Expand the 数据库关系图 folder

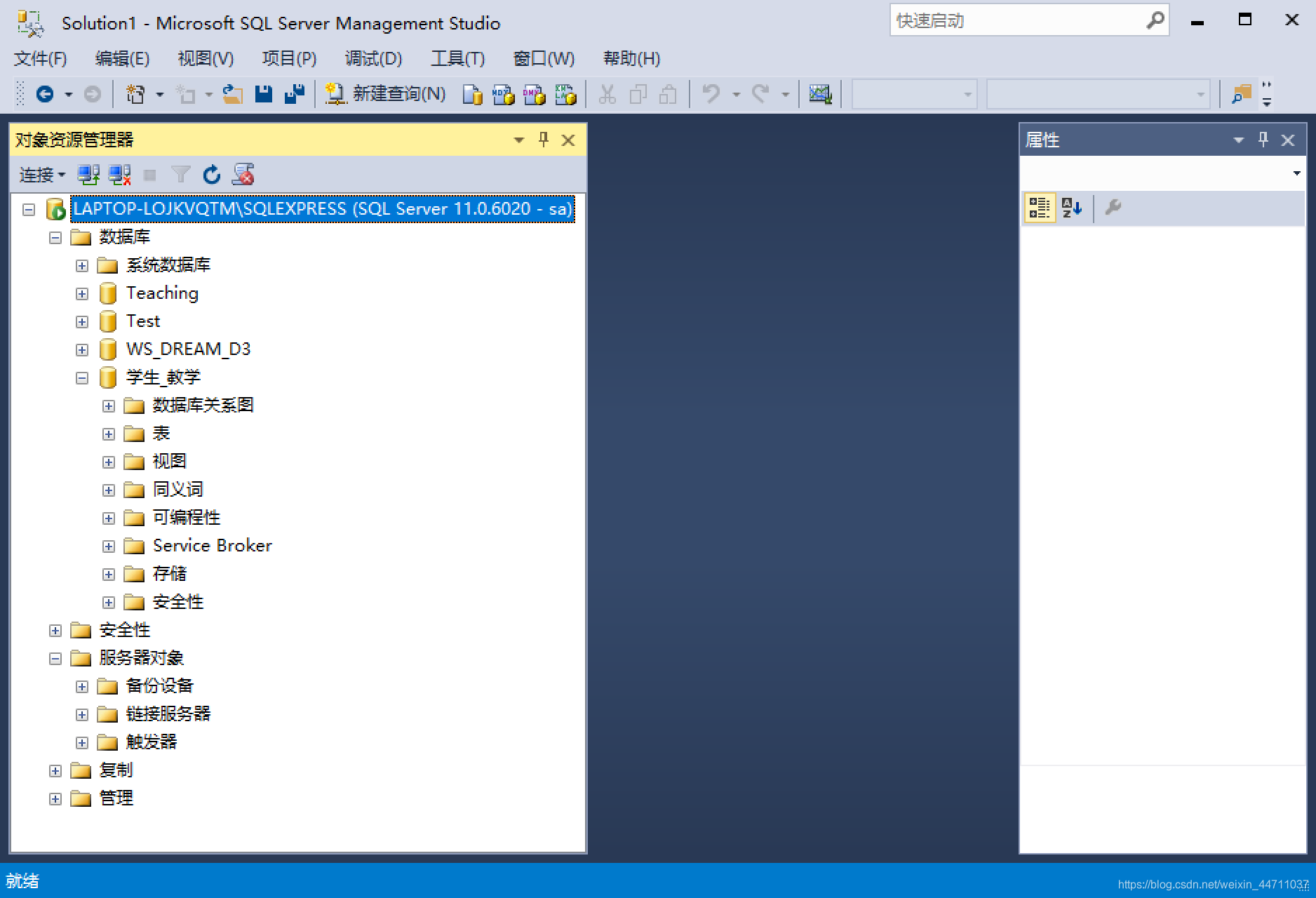[x=109, y=406]
